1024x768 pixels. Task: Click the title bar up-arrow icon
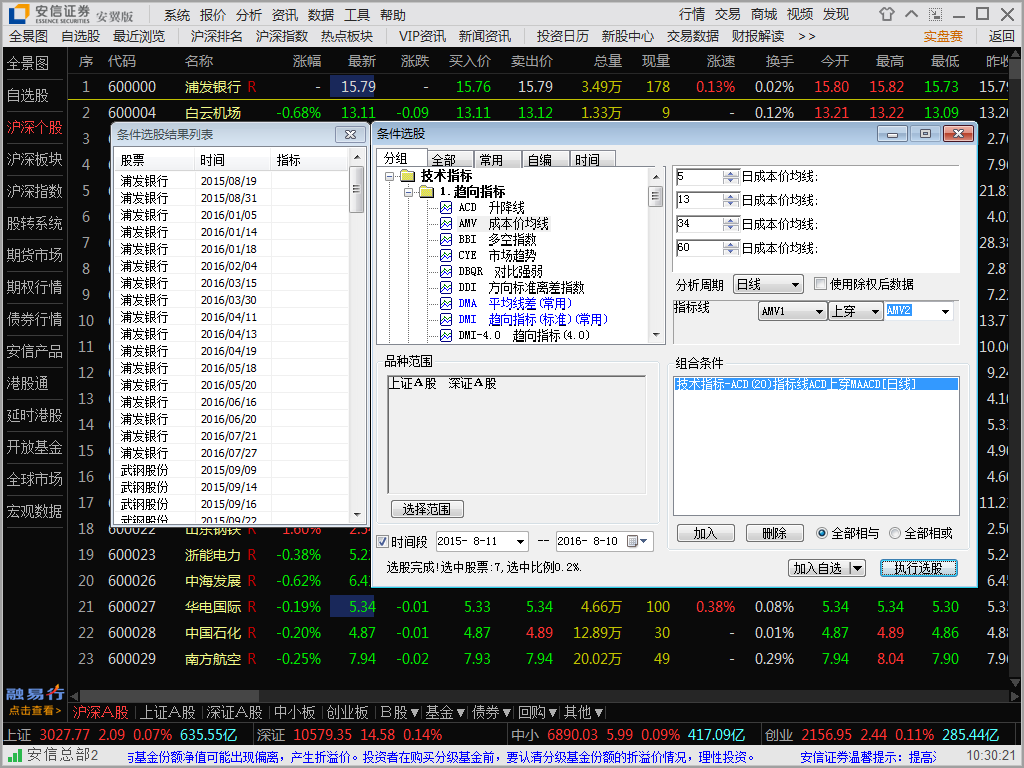[x=912, y=14]
